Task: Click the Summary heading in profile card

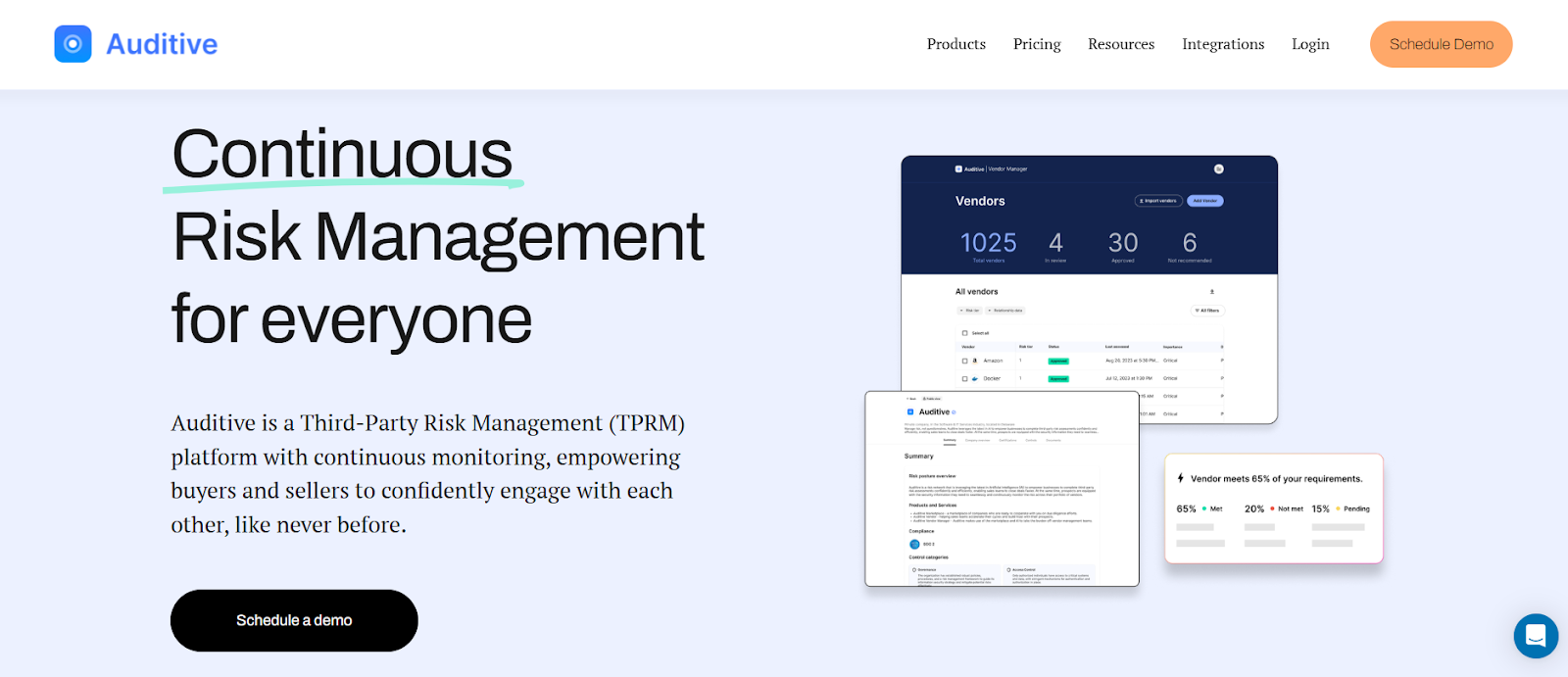Action: tap(919, 456)
